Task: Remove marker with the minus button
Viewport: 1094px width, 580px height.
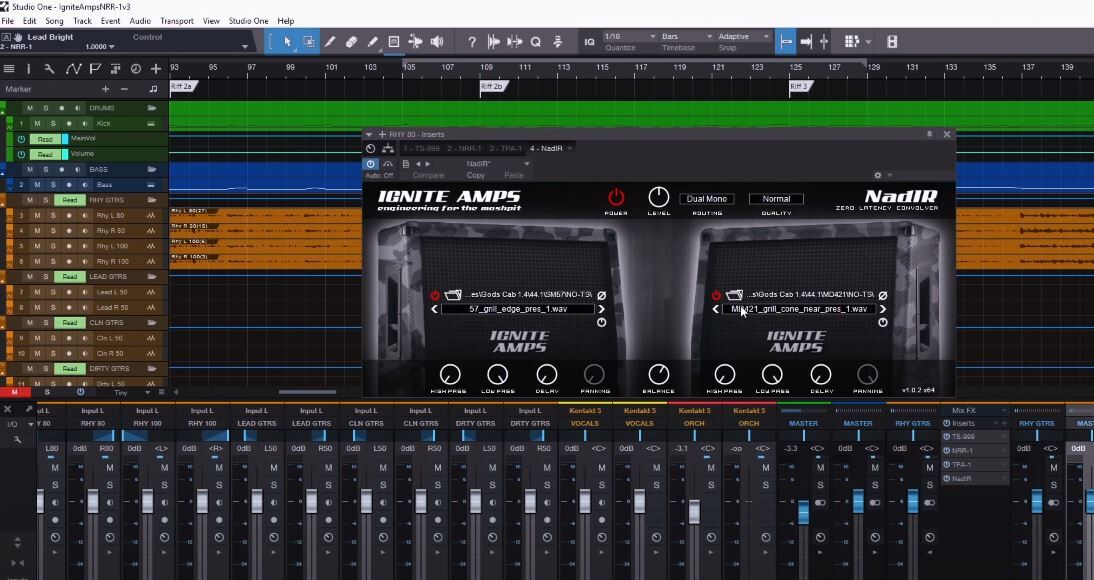Action: point(124,89)
